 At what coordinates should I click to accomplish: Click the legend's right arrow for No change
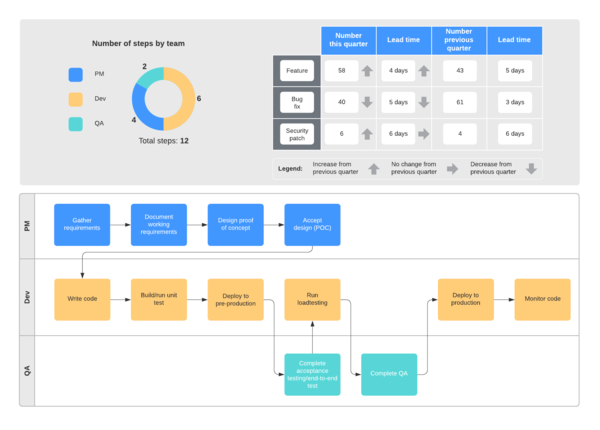[452, 168]
